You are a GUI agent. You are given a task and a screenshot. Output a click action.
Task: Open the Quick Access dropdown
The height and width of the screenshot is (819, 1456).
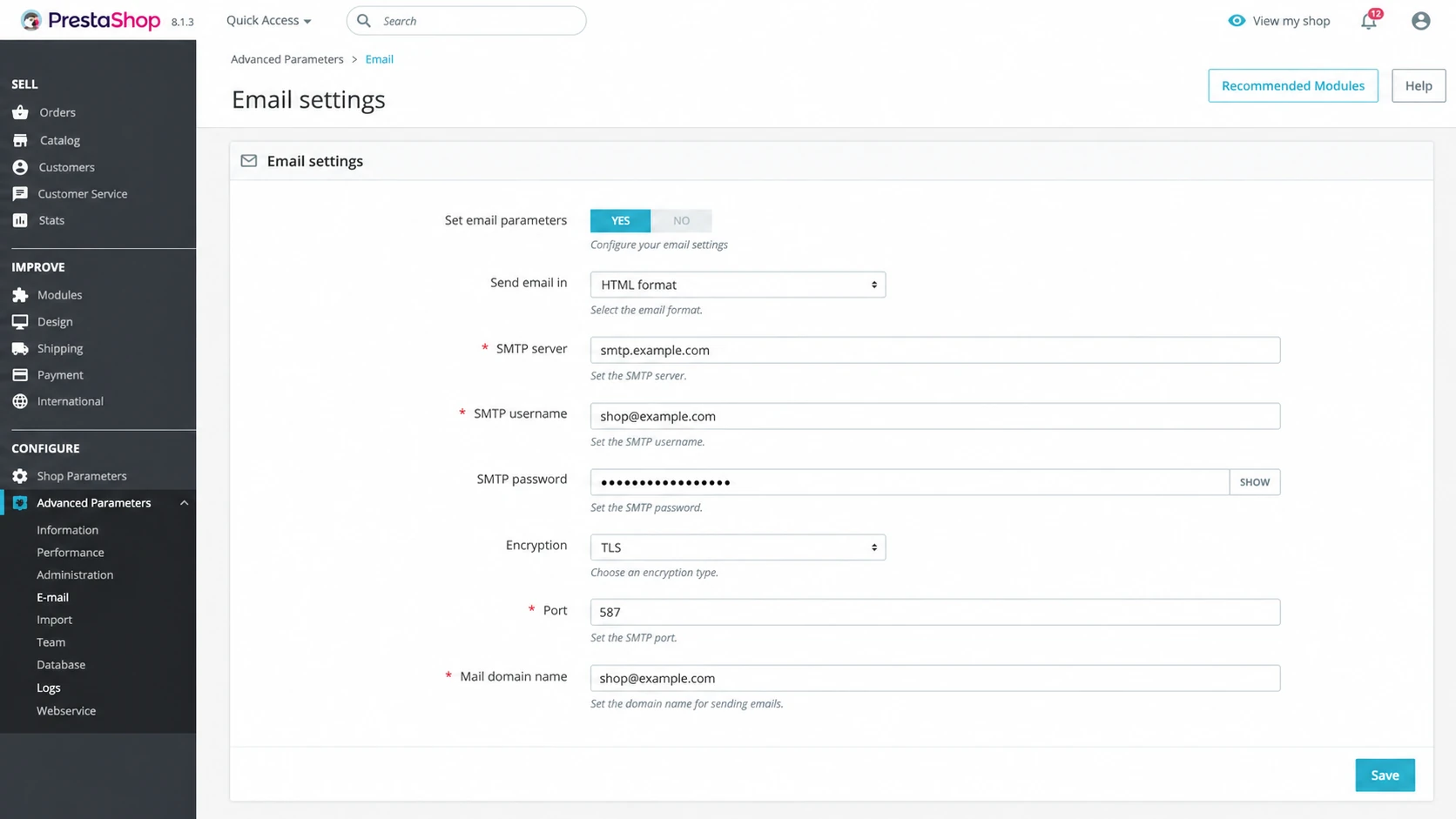click(268, 21)
